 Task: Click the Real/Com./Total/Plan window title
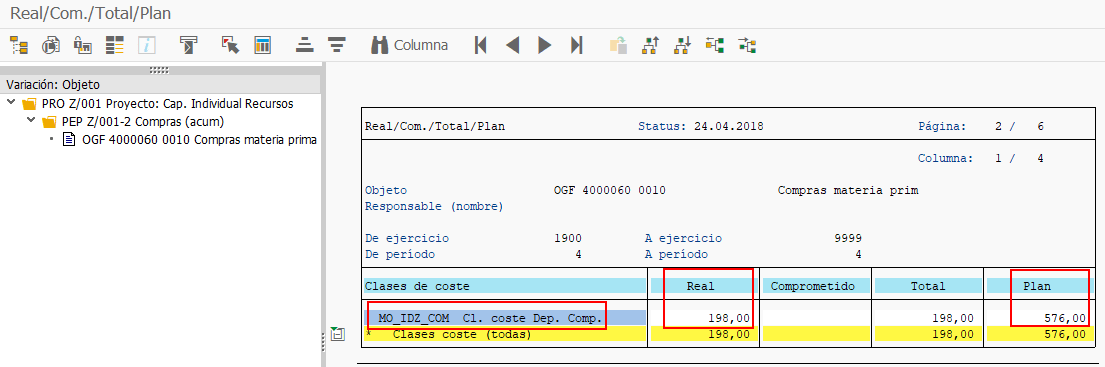tap(90, 13)
